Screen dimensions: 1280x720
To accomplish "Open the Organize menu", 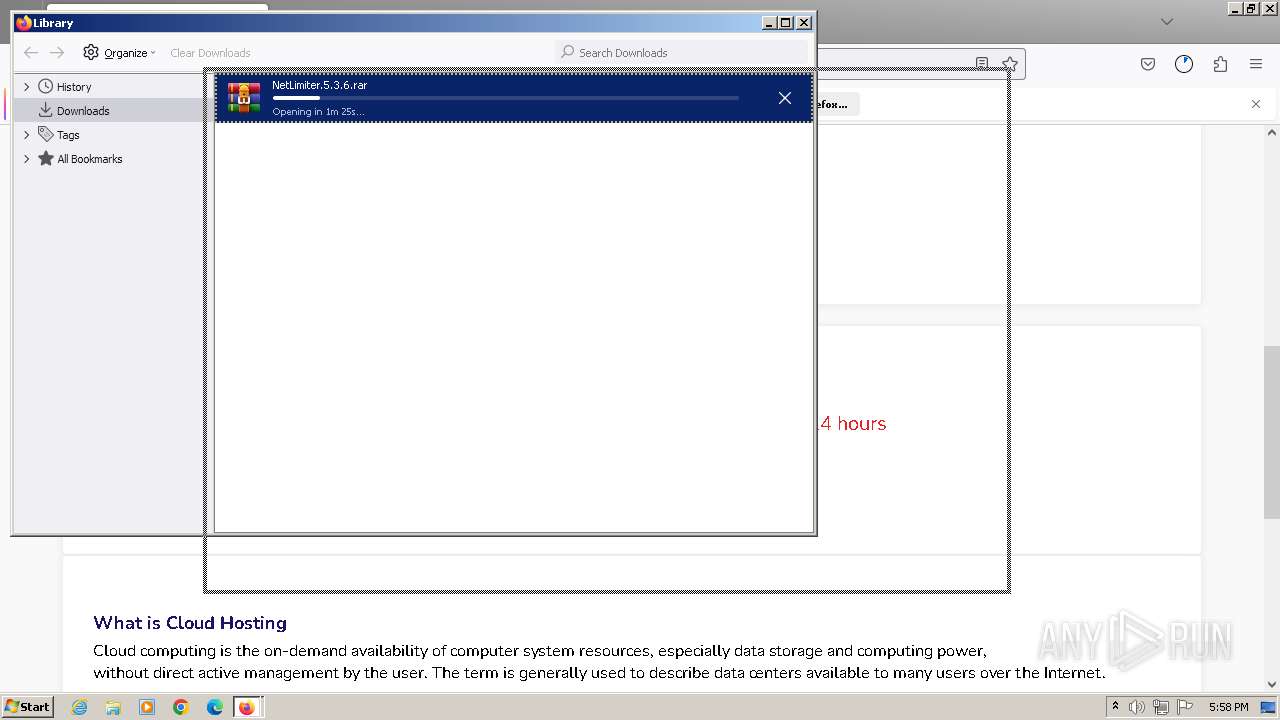I will point(120,53).
